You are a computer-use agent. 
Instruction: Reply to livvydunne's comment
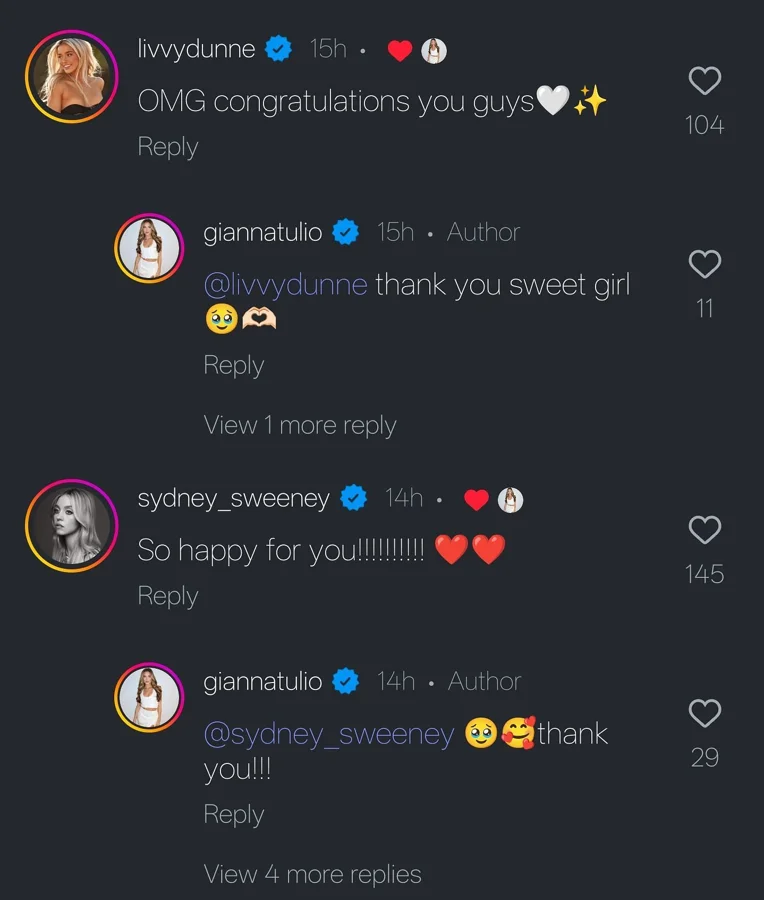tap(168, 147)
